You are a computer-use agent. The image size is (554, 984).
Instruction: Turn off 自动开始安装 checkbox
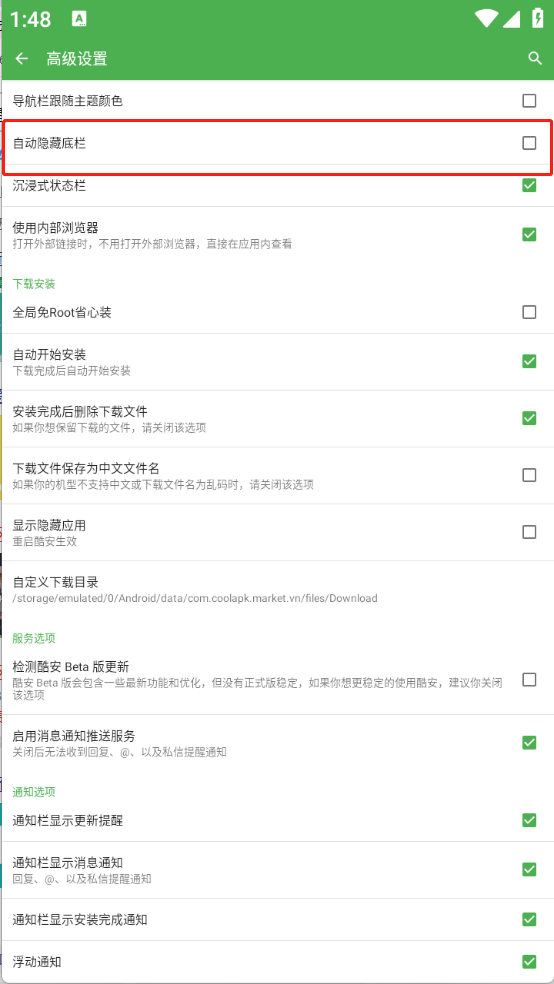coord(529,361)
